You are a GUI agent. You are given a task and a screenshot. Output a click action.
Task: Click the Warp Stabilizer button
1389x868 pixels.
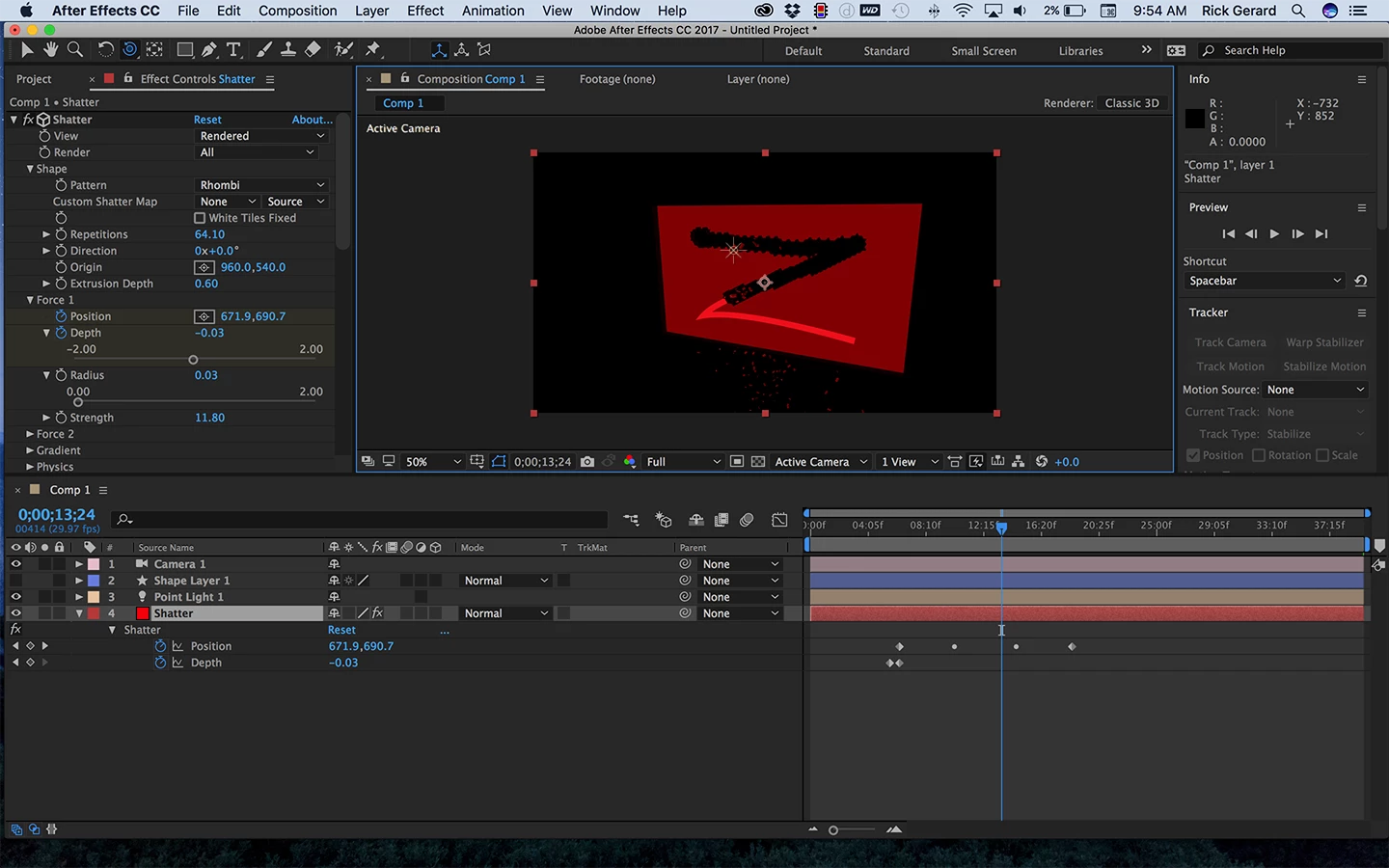1324,342
